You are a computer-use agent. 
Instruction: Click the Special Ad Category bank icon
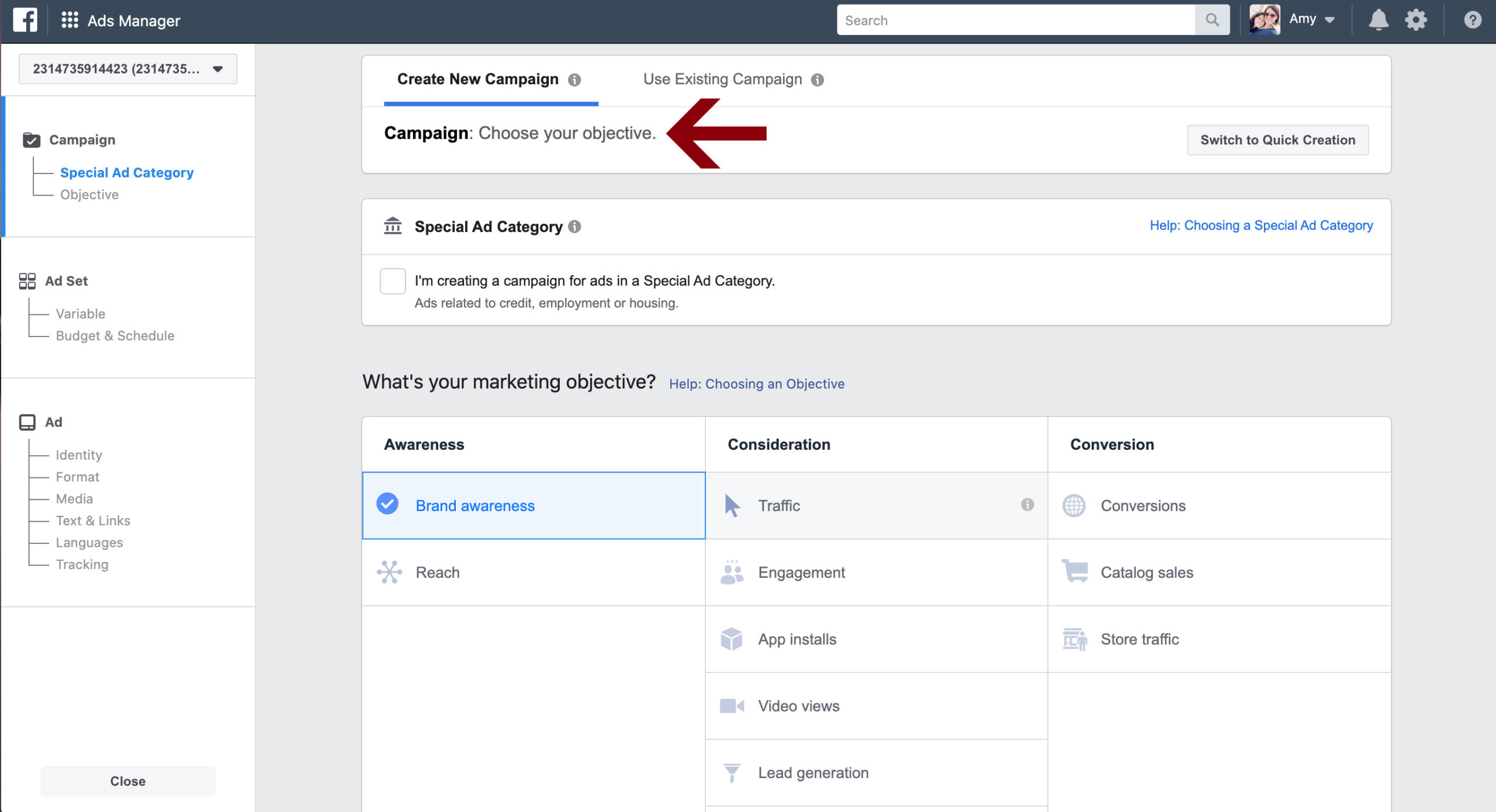click(x=393, y=225)
